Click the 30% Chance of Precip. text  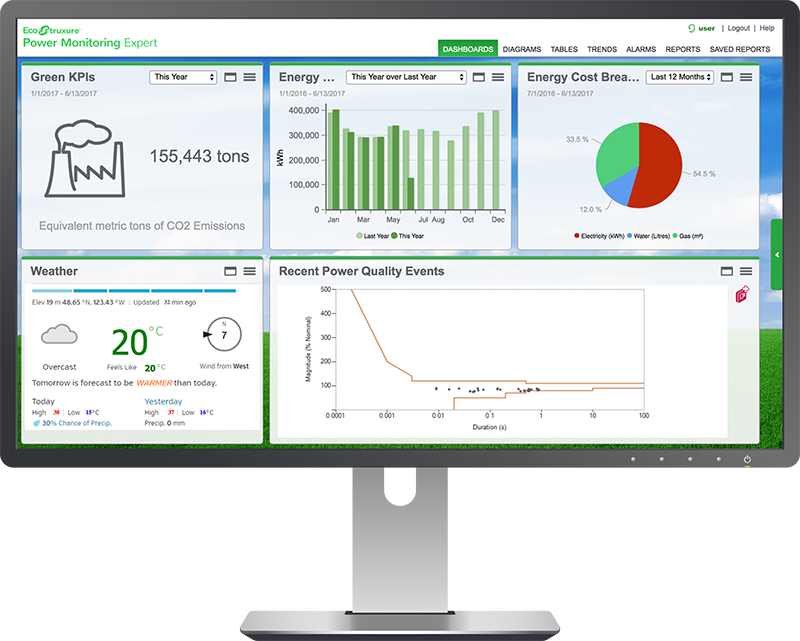click(x=77, y=423)
